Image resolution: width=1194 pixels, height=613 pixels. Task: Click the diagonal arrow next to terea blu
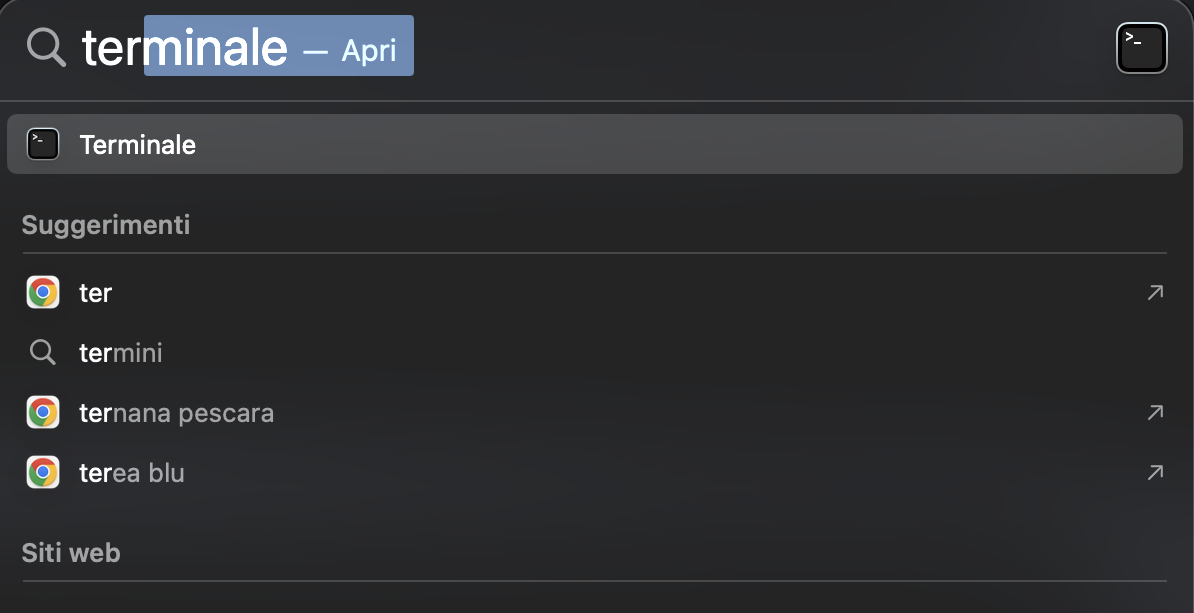coord(1155,472)
